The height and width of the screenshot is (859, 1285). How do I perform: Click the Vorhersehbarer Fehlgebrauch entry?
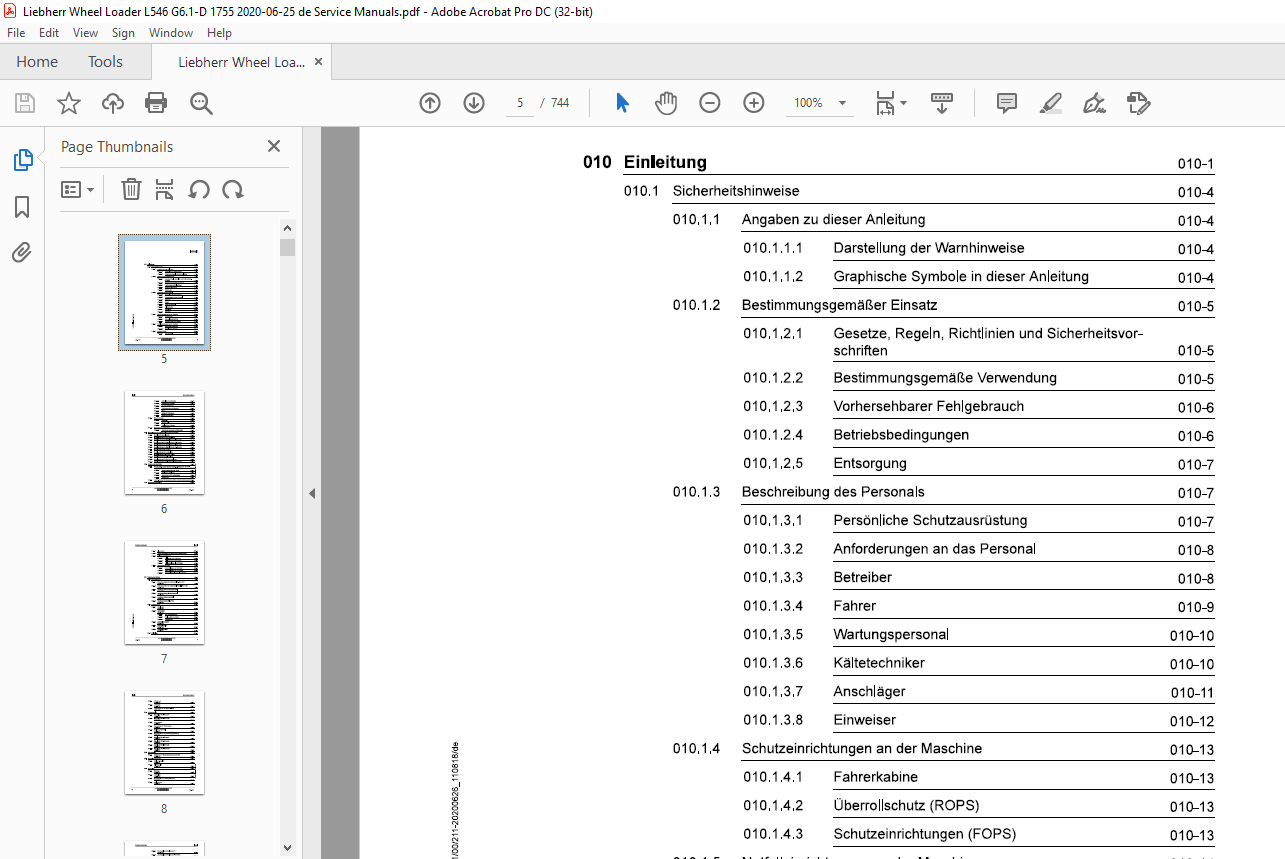929,406
